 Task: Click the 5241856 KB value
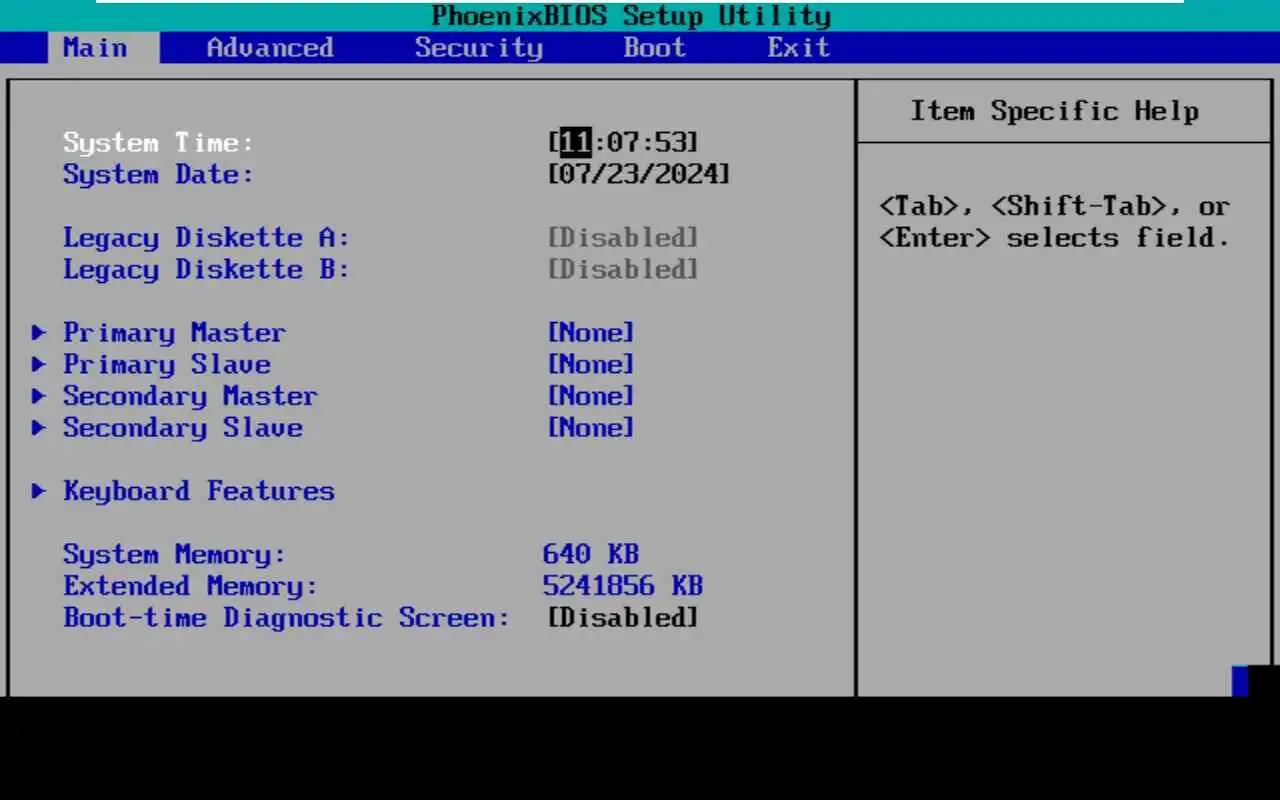pyautogui.click(x=623, y=587)
